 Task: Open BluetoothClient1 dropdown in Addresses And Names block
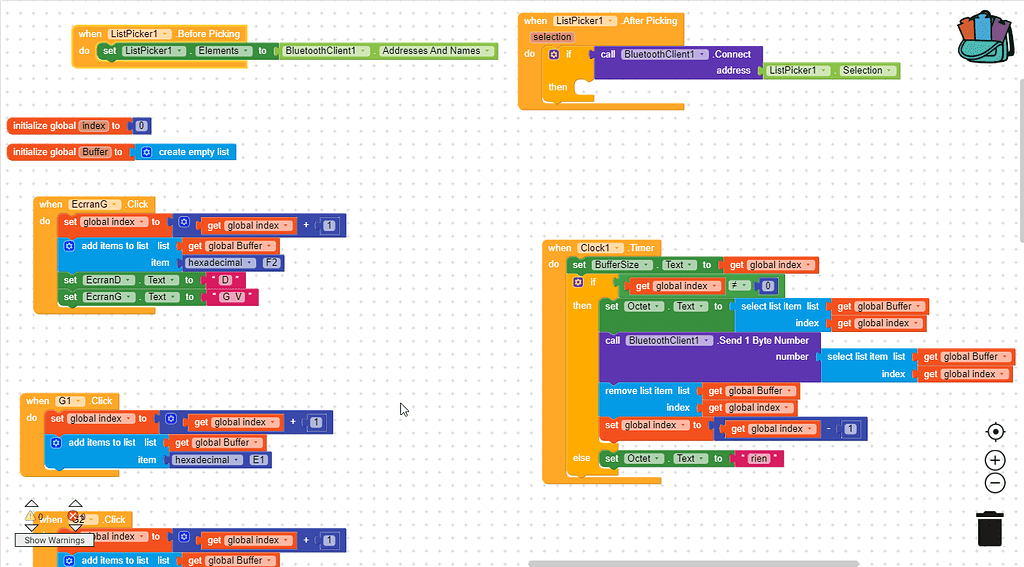pos(327,51)
